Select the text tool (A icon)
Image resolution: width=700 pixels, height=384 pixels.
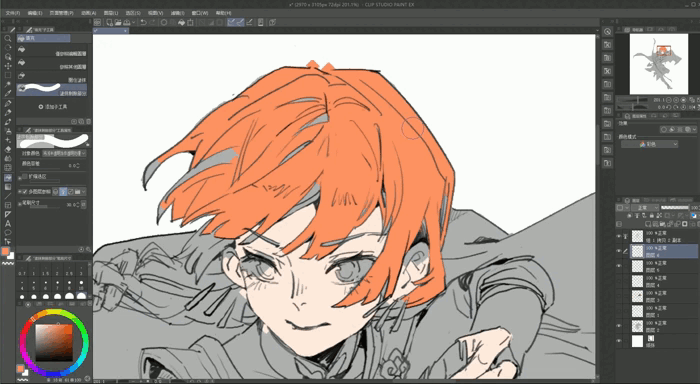click(8, 224)
